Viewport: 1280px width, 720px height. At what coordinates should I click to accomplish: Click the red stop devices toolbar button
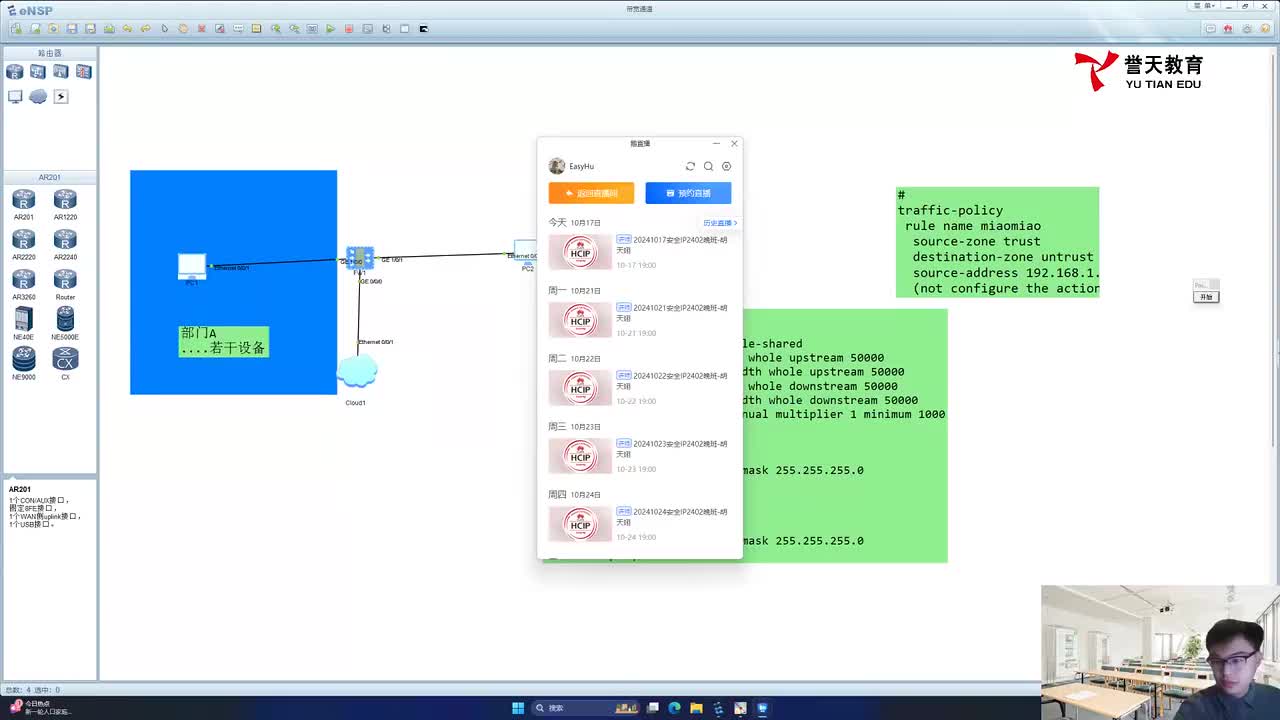click(x=349, y=29)
